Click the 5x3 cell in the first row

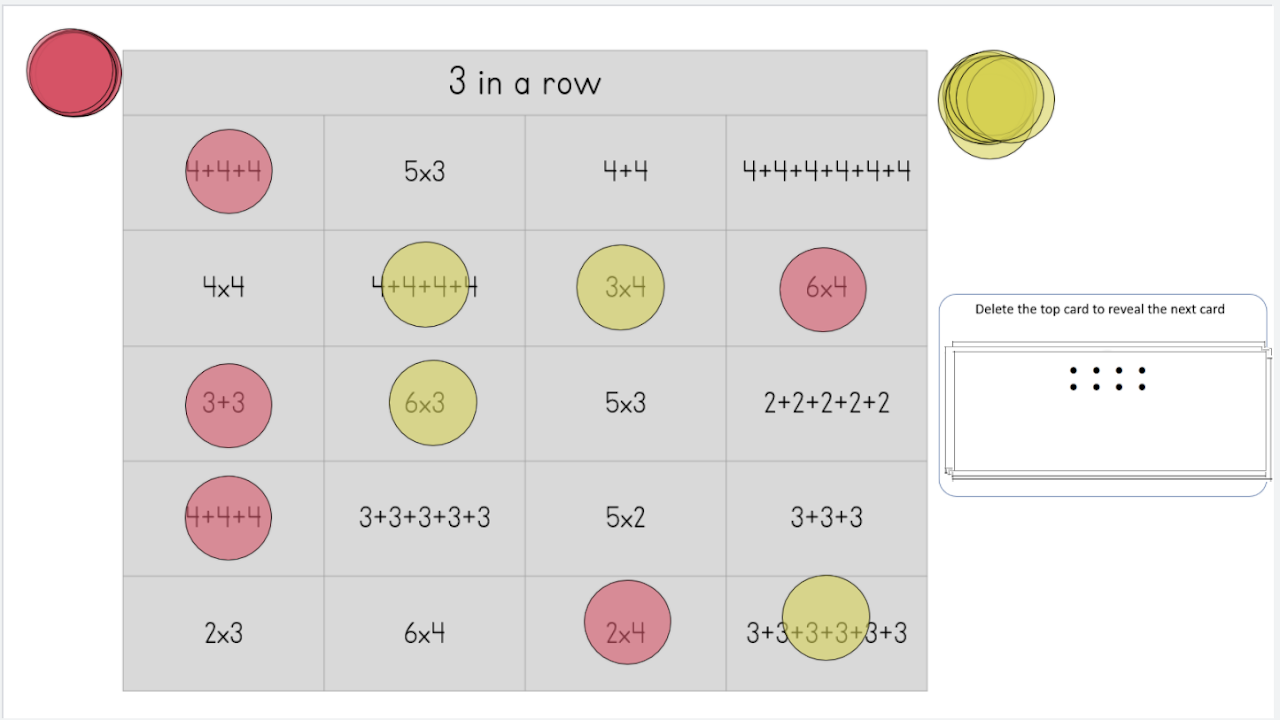click(425, 173)
